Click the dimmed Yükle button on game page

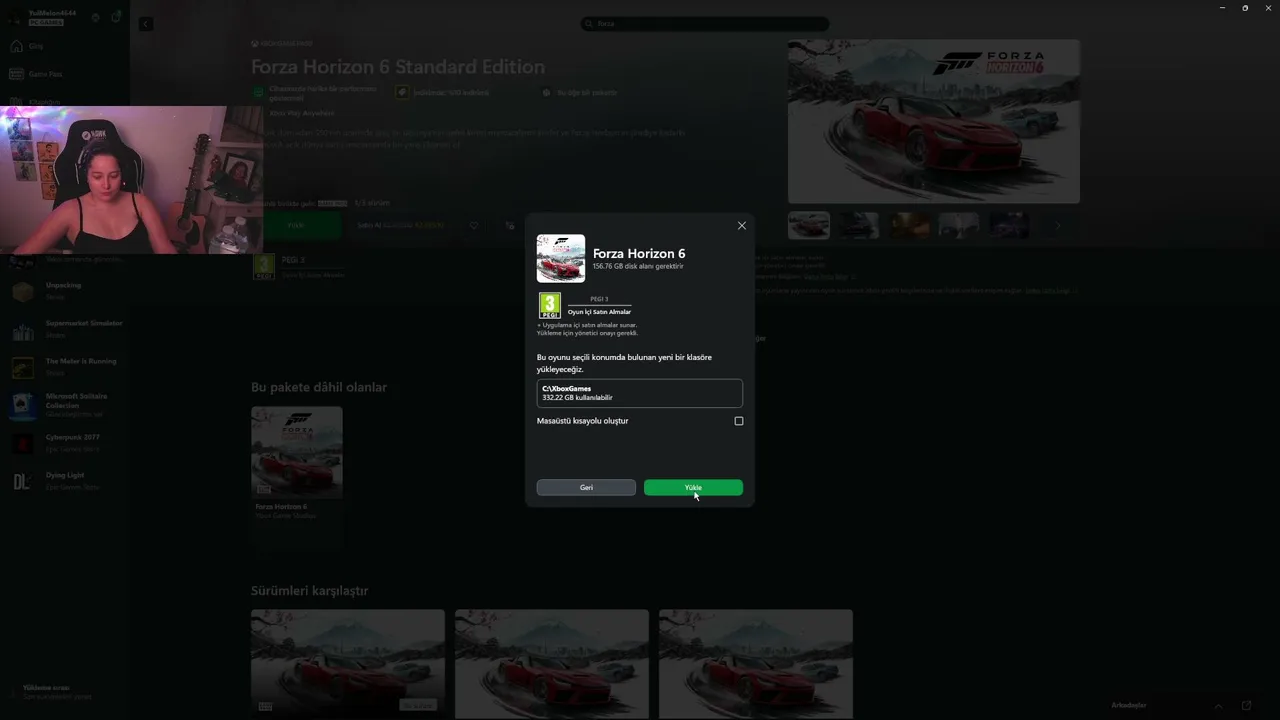point(296,225)
